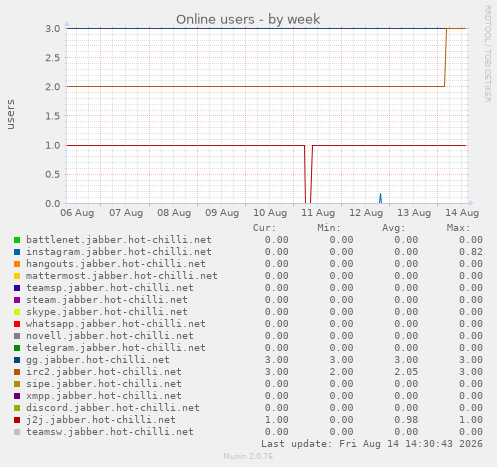
Task: Click the skype lime legend swatch
Action: [17, 312]
